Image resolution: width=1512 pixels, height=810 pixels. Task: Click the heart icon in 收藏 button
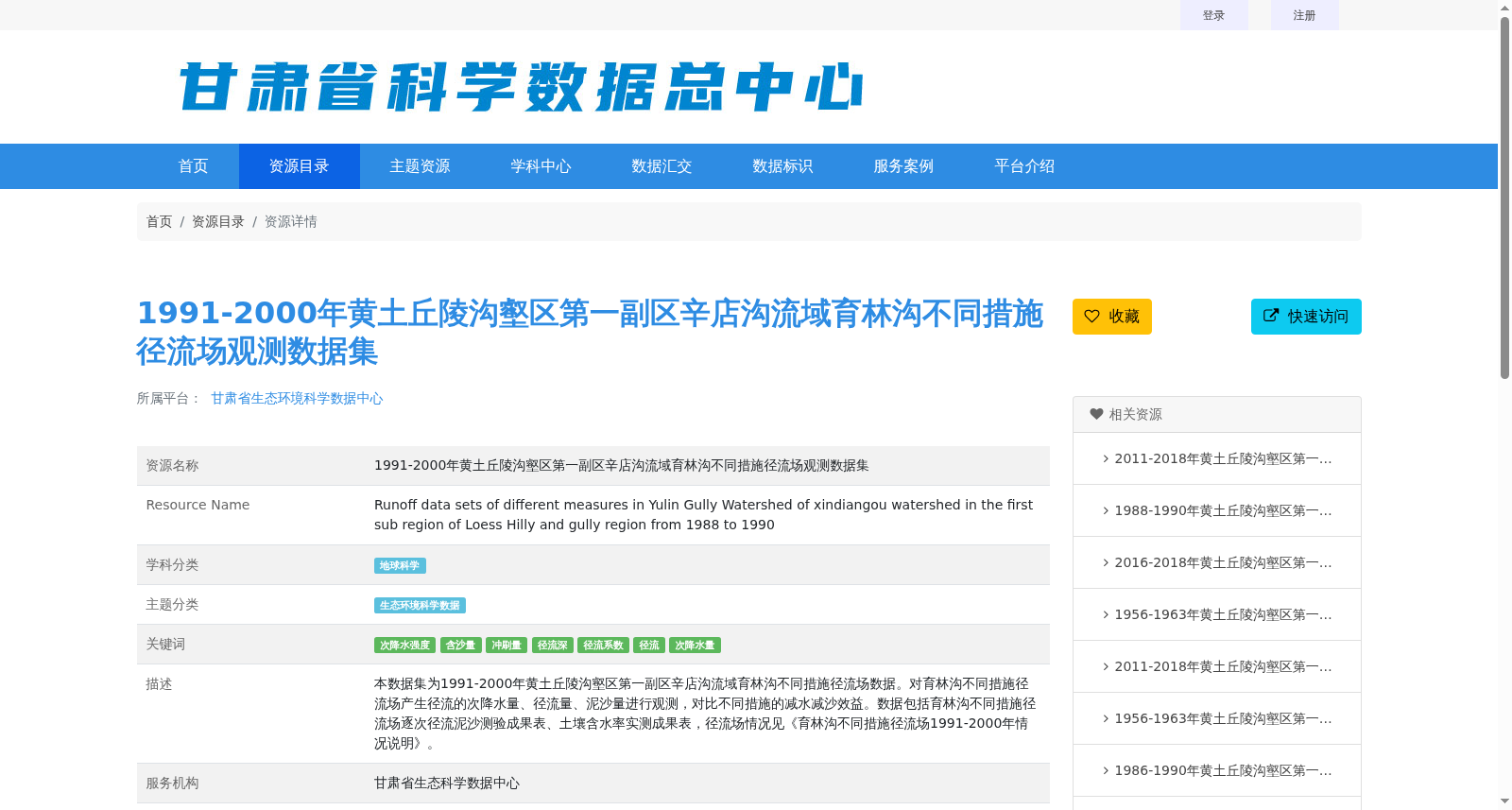1091,317
